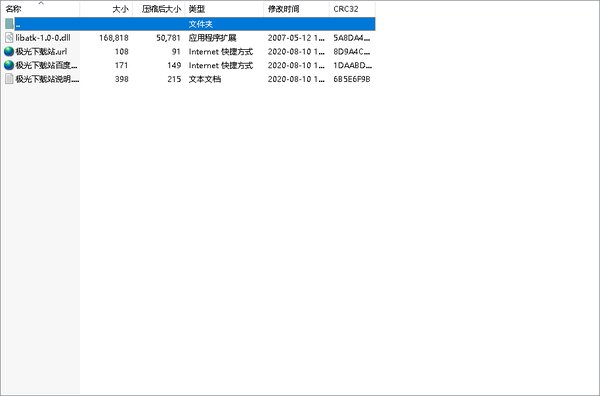Click the Internet 快捷方式 type of 极光下载站.url
Screen dimensions: 600x396
(221, 51)
